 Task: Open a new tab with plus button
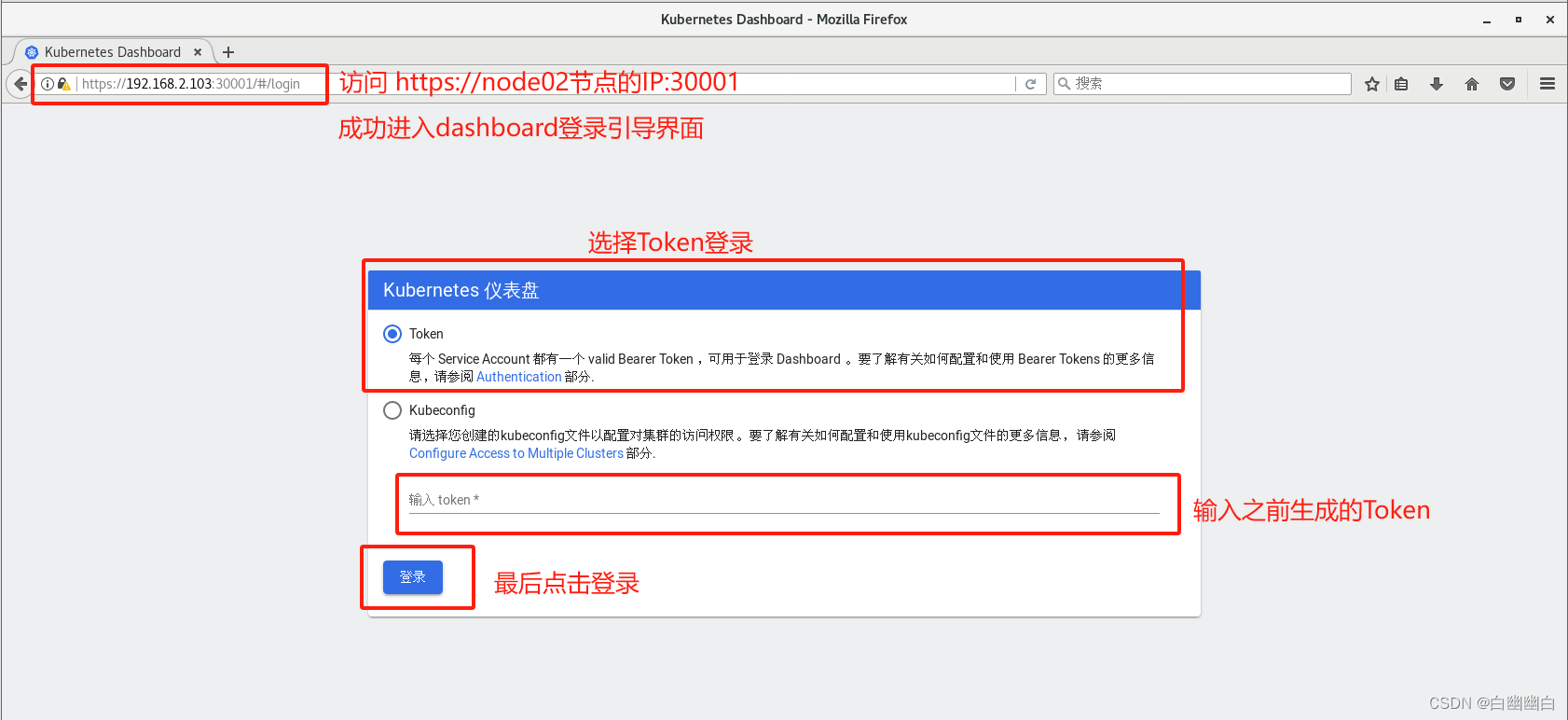pos(228,52)
